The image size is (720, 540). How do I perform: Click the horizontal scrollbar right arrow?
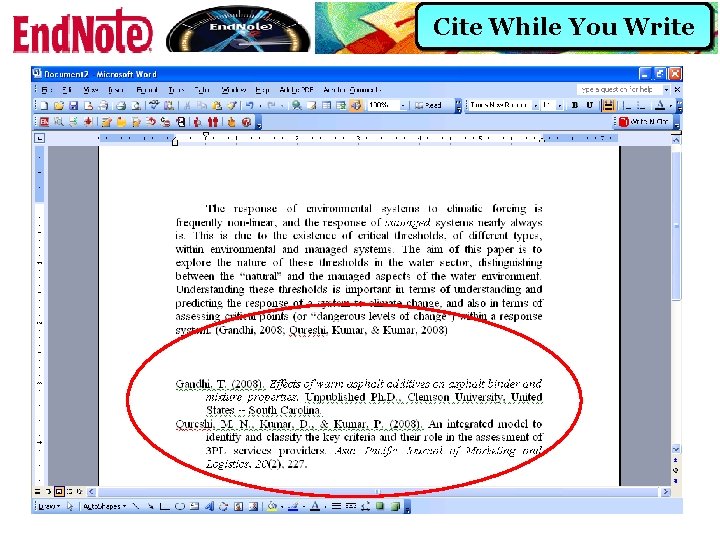pos(666,492)
